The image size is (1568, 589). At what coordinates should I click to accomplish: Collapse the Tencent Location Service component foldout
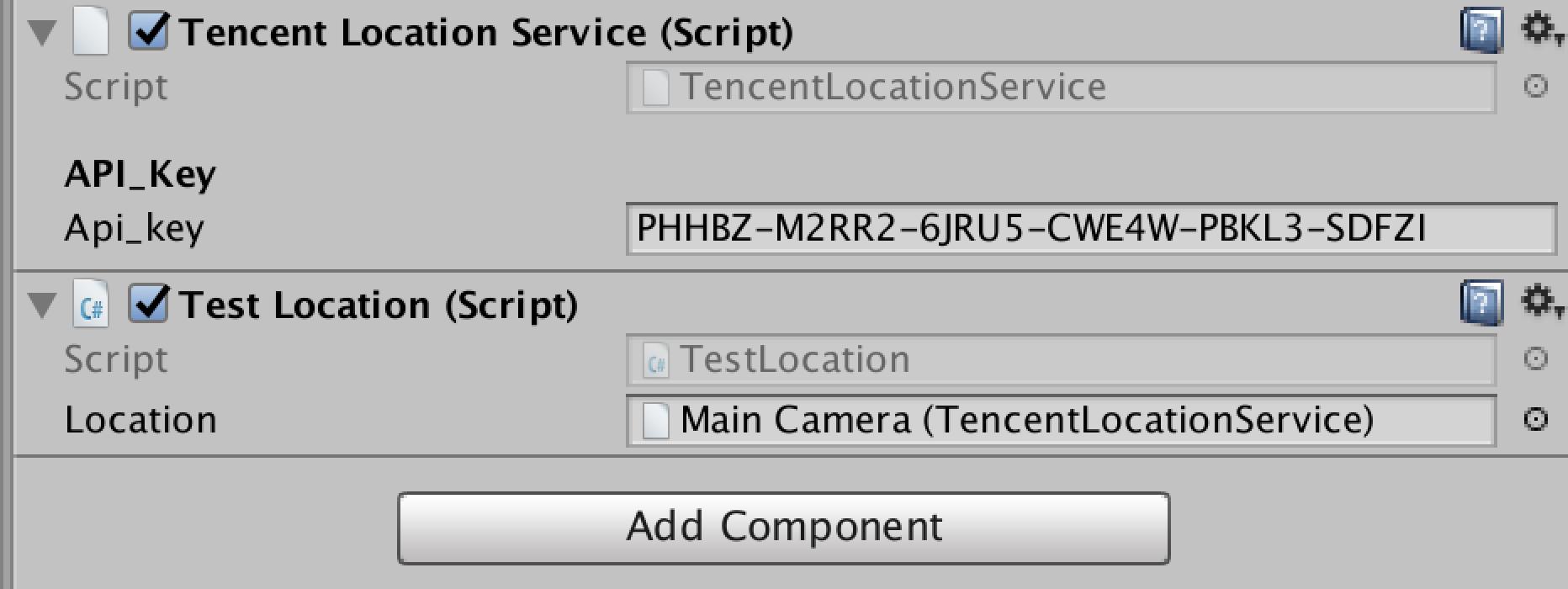tap(42, 33)
